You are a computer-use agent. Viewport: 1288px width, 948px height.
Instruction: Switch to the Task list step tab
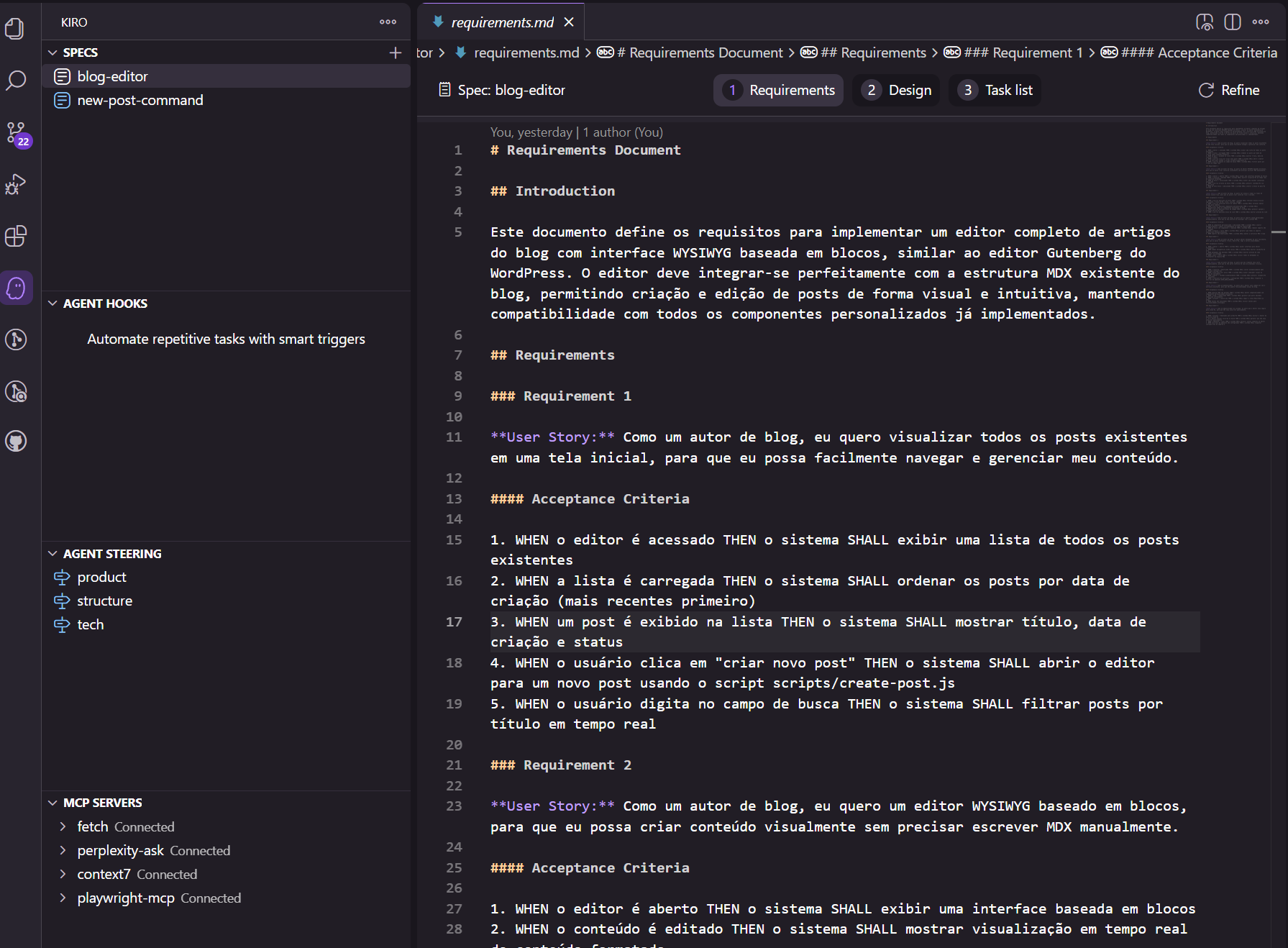pos(995,90)
